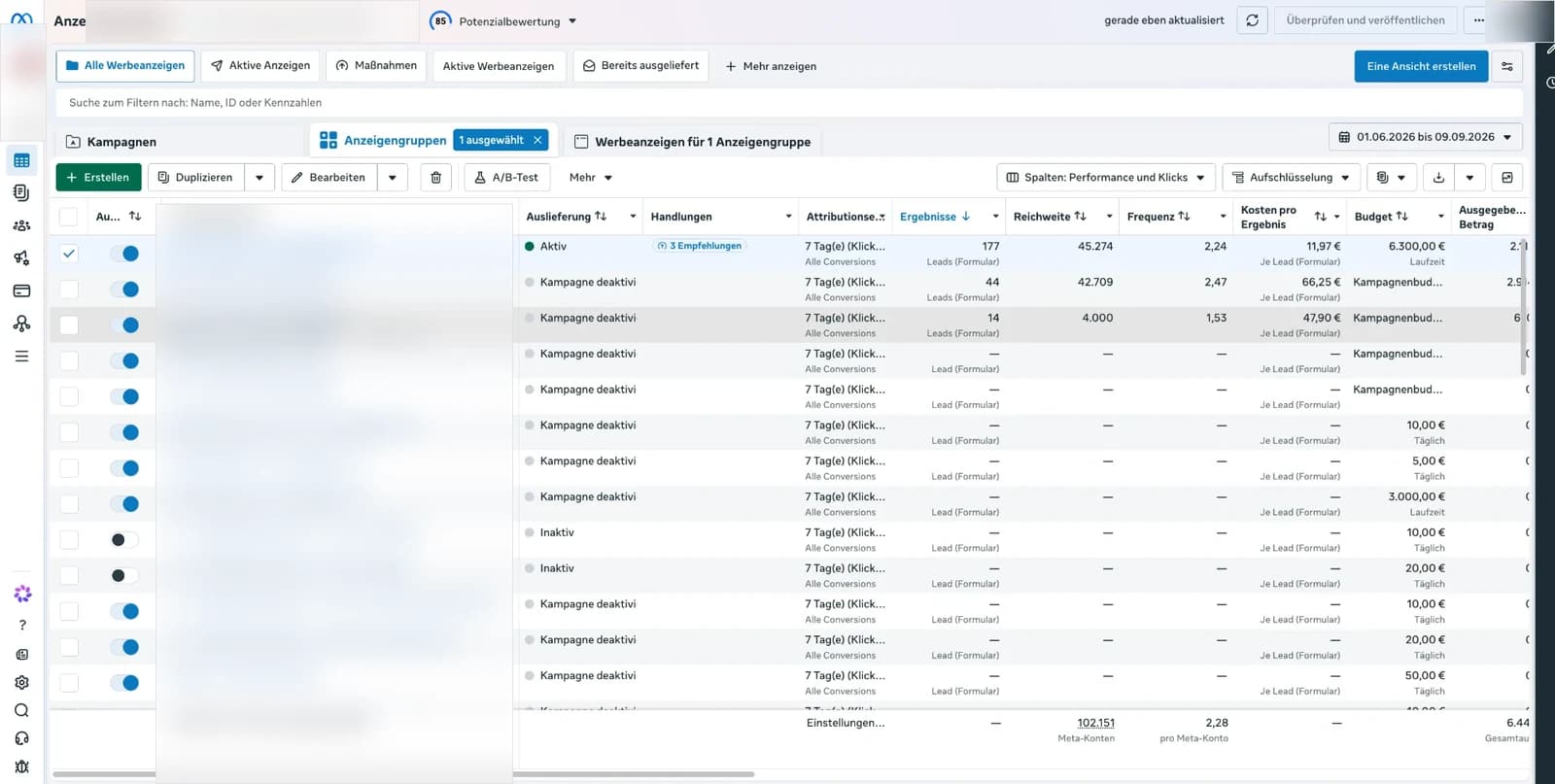Screen dimensions: 1555x784
Task: Switch the toggle in the 50,00 € budget row
Action: [124, 683]
